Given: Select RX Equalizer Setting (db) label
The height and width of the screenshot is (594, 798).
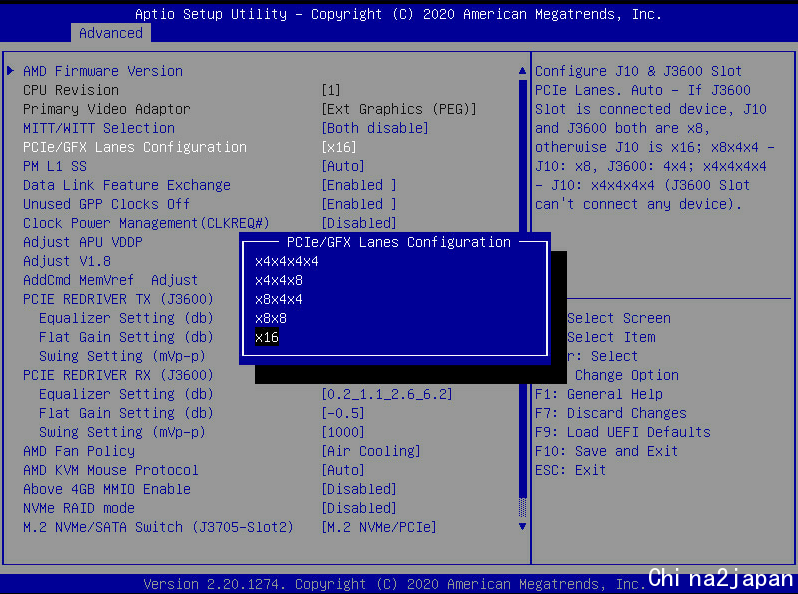Looking at the screenshot, I should [x=126, y=394].
